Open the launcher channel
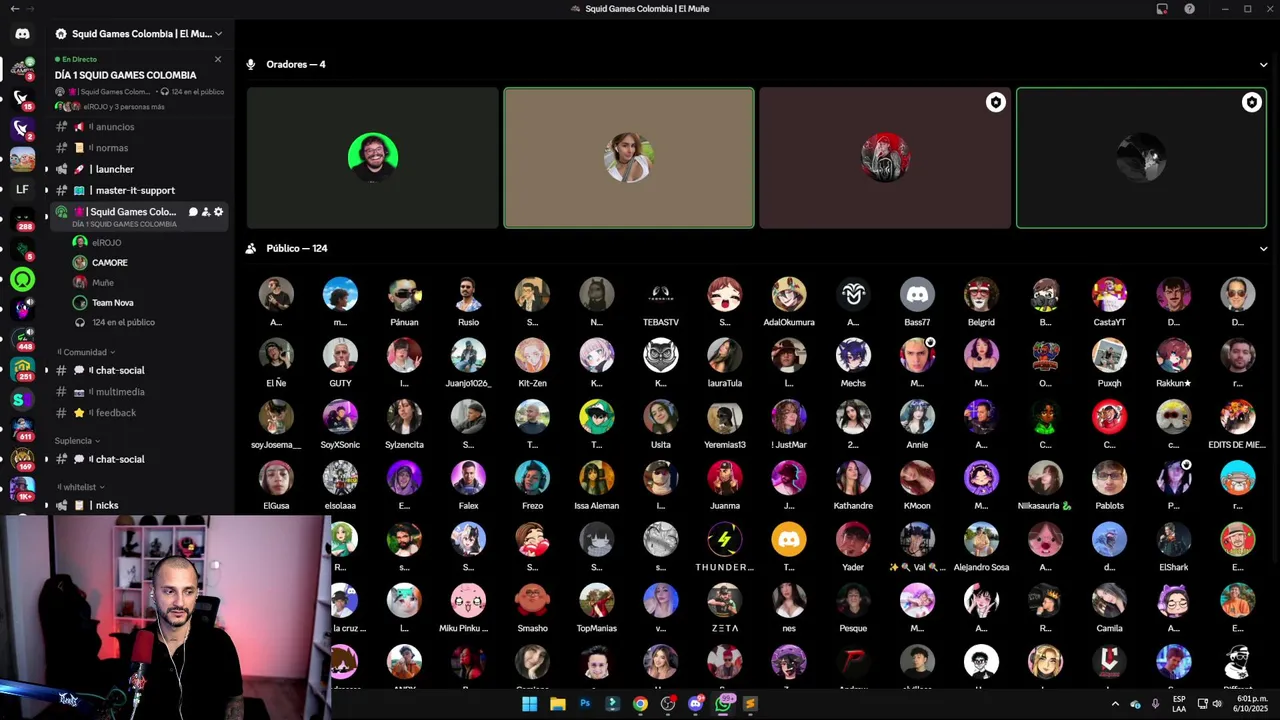1280x720 pixels. pos(140,169)
